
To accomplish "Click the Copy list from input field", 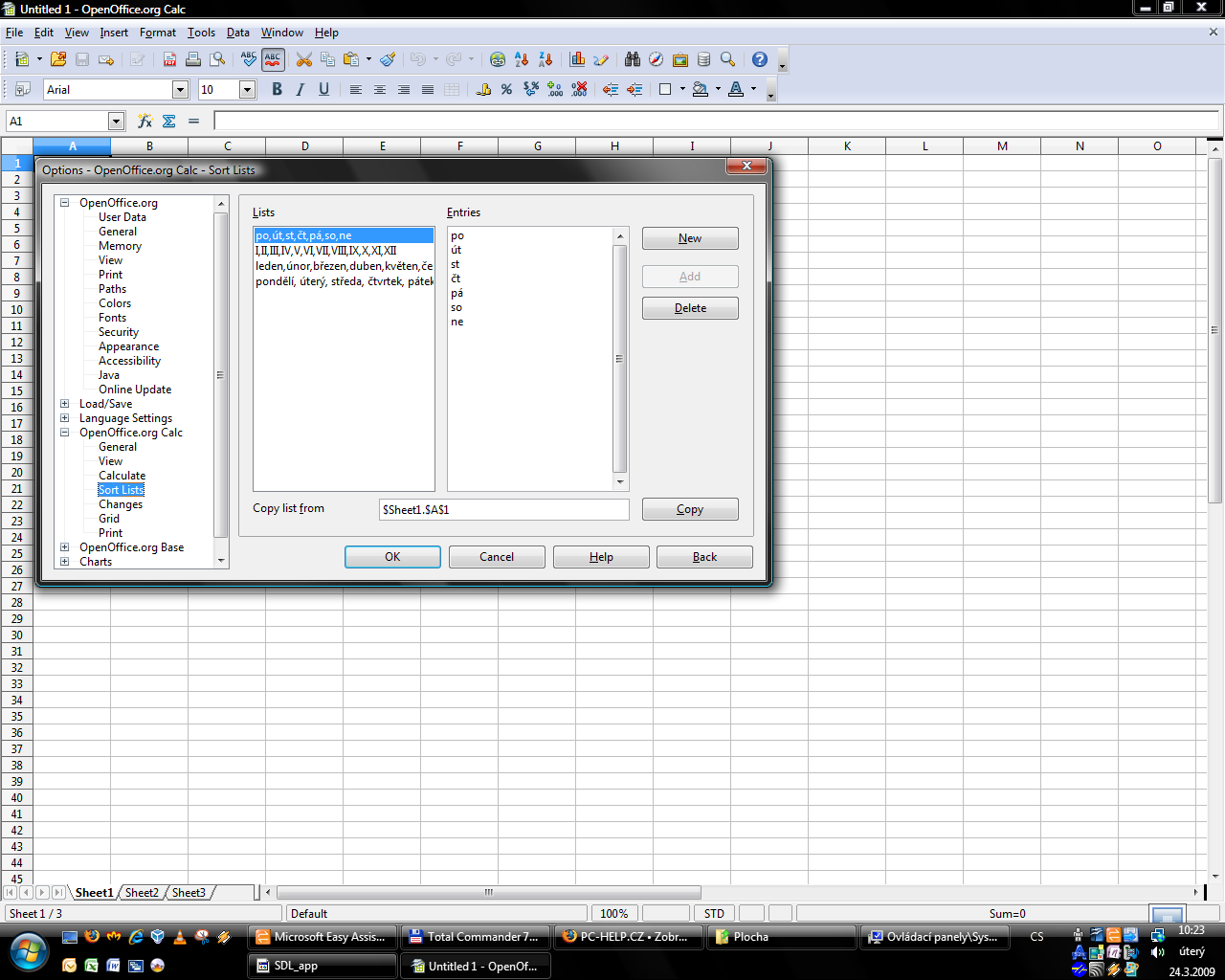I will coord(503,509).
